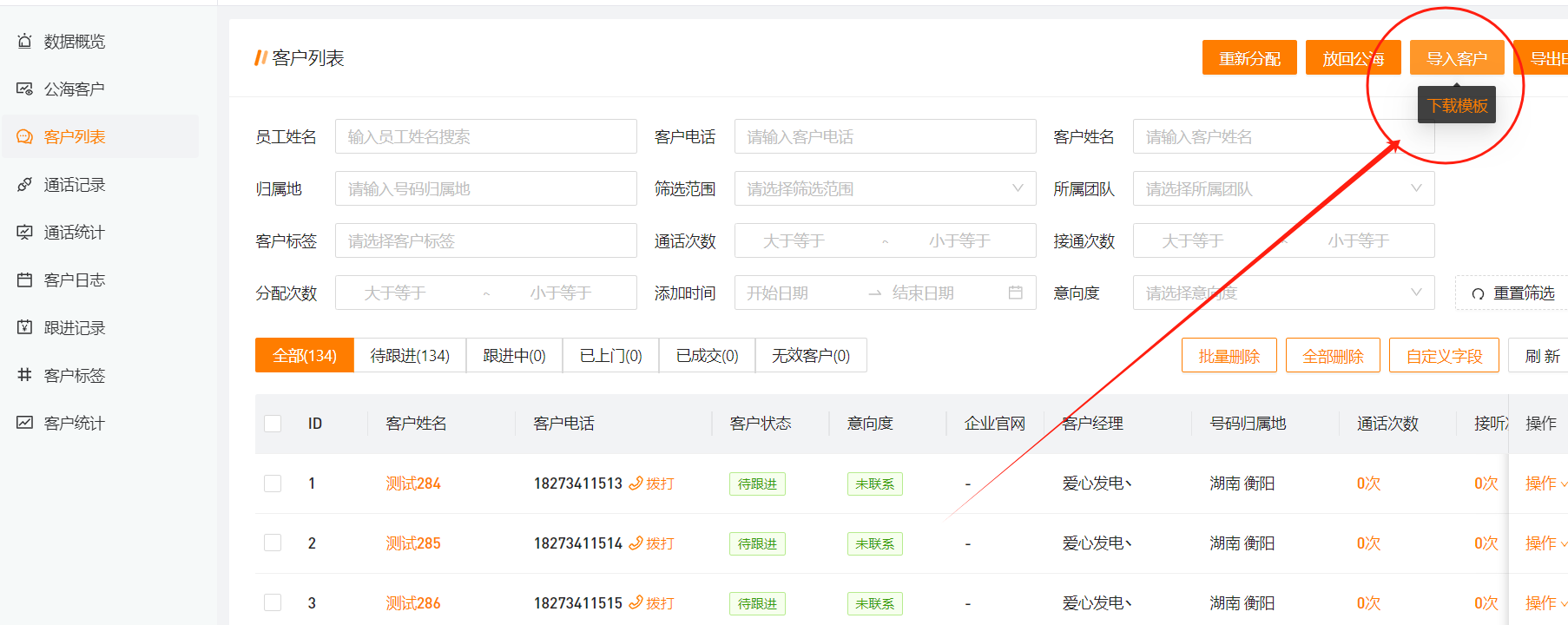The width and height of the screenshot is (1568, 625).
Task: Click the 重置筛选 button
Action: pyautogui.click(x=1513, y=293)
